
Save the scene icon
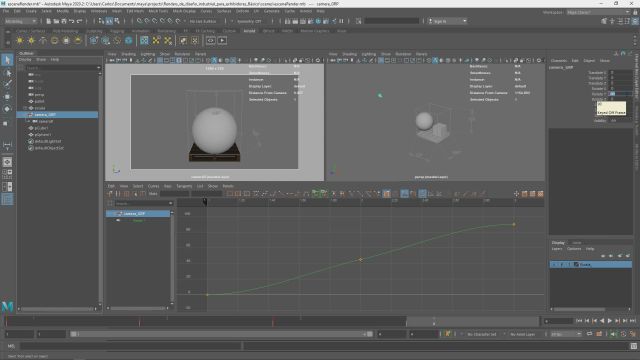[x=64, y=21]
